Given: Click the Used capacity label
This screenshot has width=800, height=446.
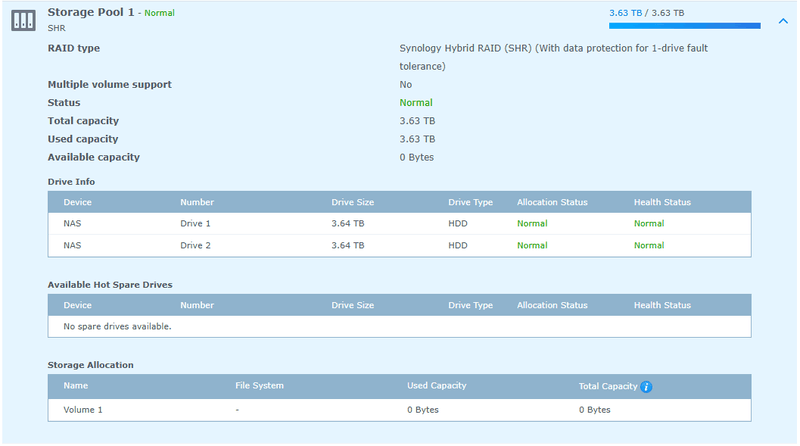Looking at the screenshot, I should 83,139.
